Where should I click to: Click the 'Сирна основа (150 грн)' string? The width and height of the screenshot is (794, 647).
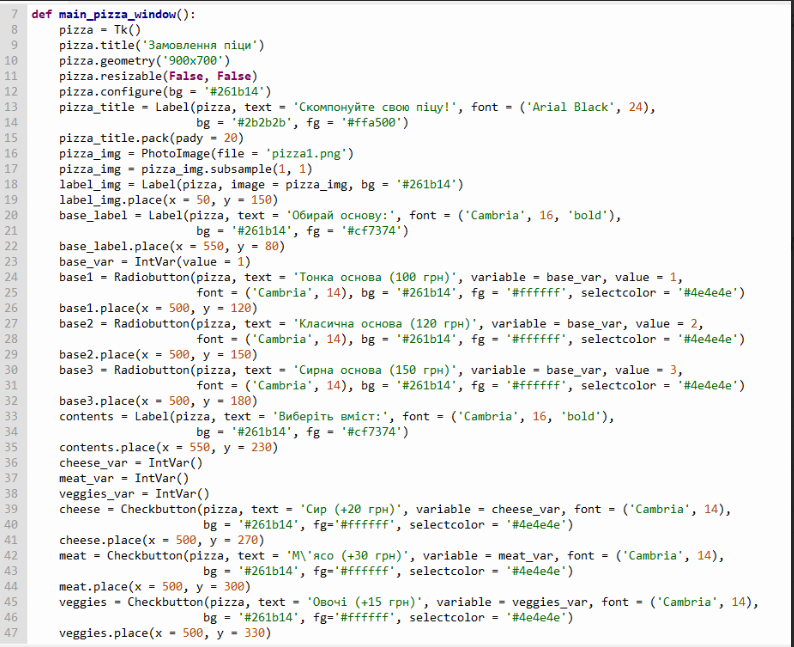375,370
